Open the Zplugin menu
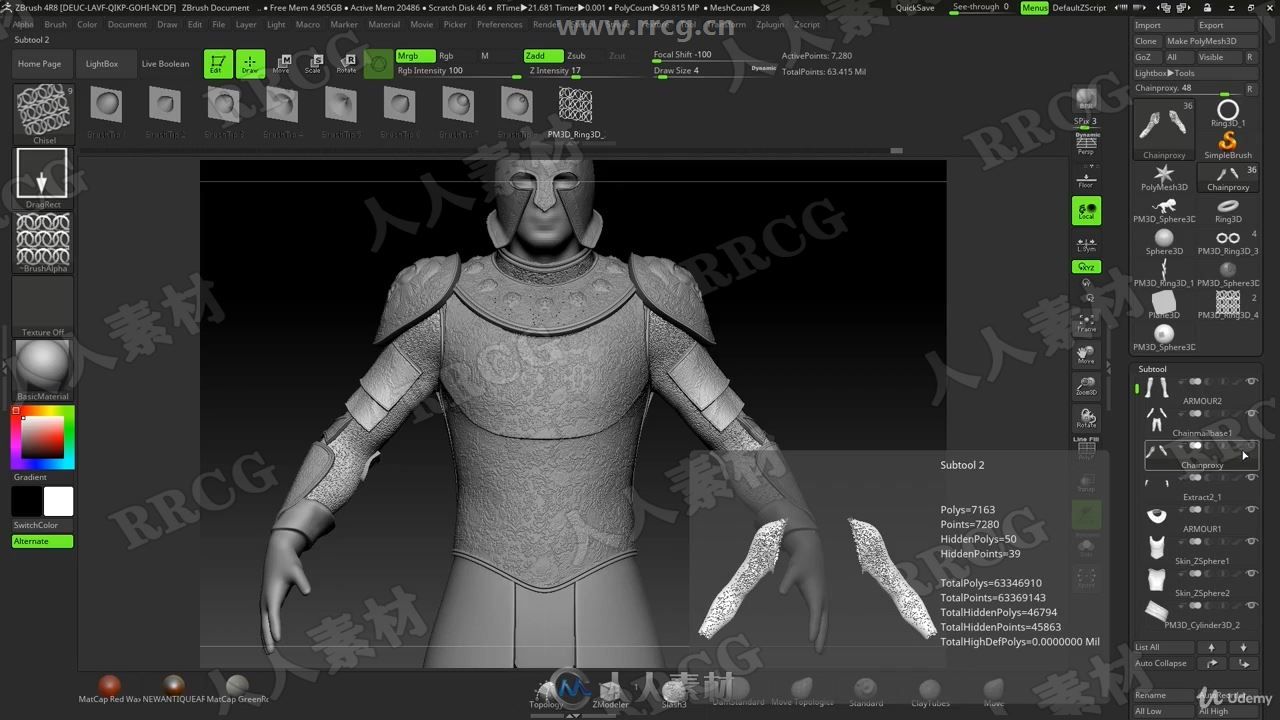Viewport: 1280px width, 720px height. [770, 24]
